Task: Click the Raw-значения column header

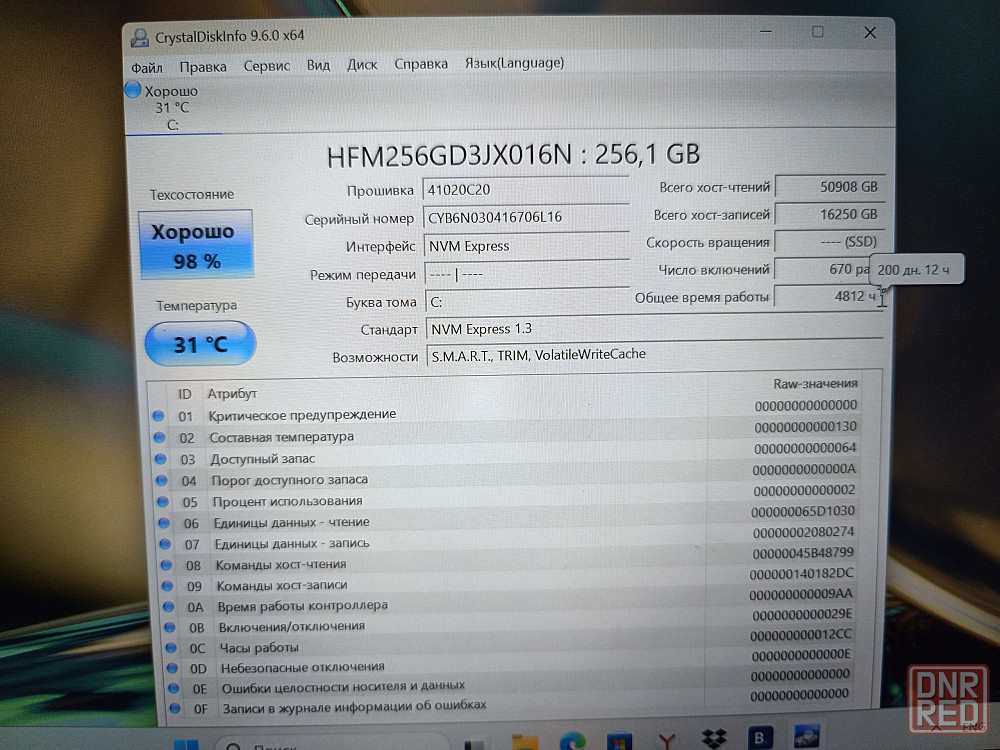Action: pos(815,383)
